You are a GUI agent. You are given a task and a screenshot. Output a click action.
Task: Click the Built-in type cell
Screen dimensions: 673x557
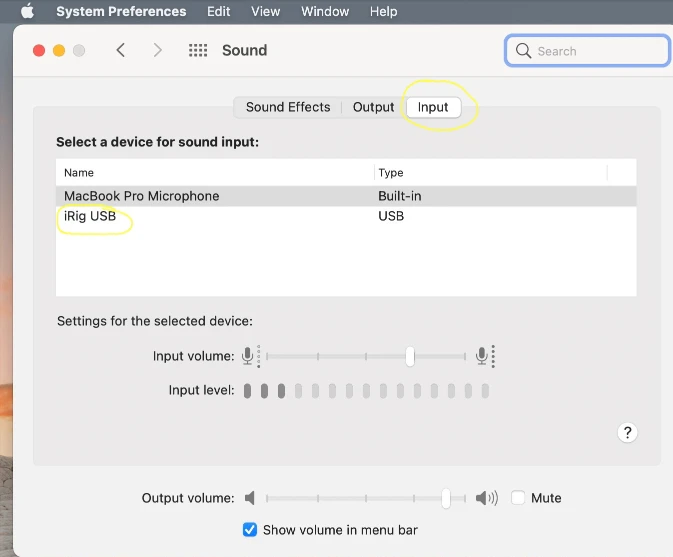point(400,196)
